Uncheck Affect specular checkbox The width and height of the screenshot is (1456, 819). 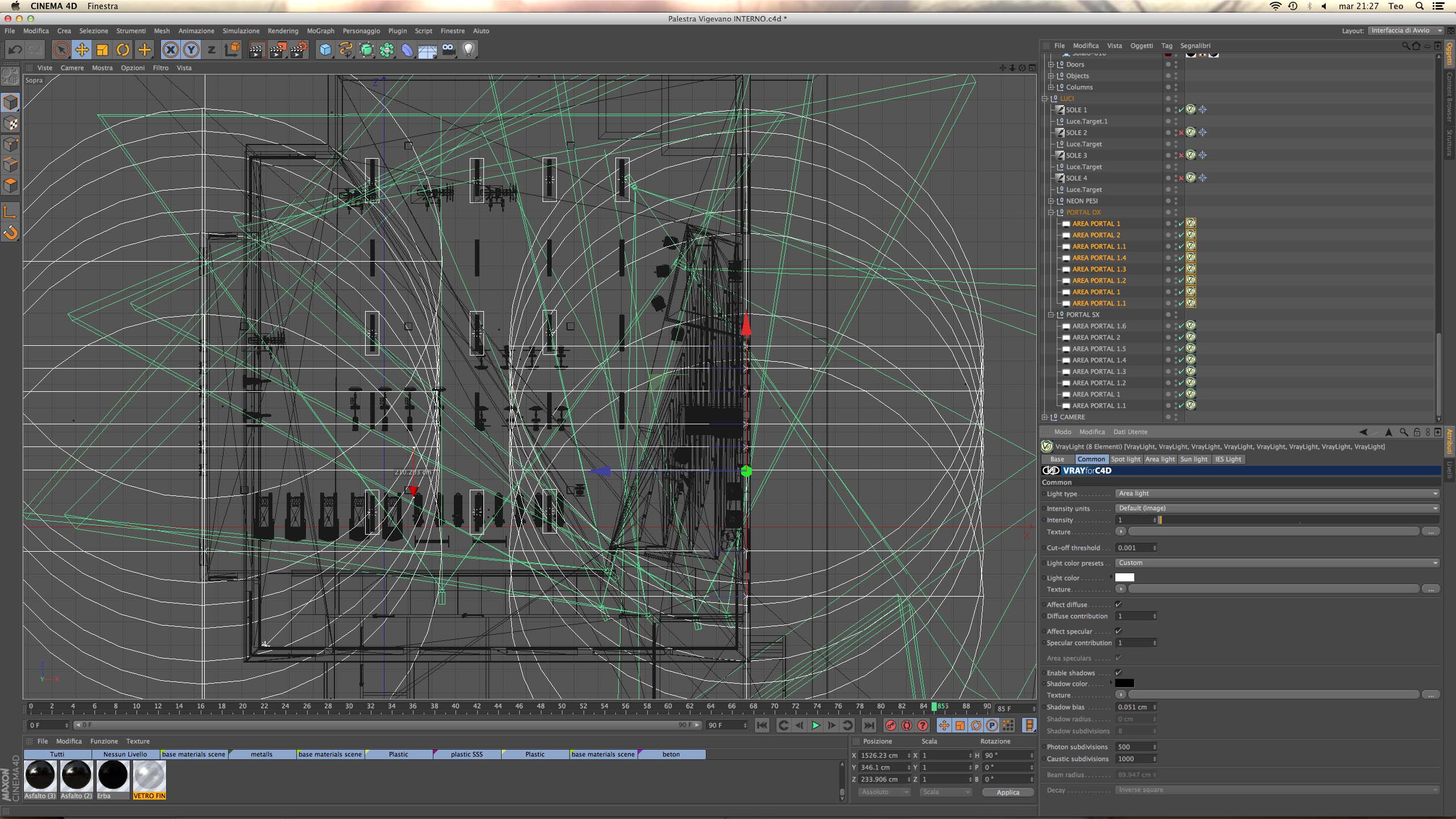pyautogui.click(x=1118, y=631)
